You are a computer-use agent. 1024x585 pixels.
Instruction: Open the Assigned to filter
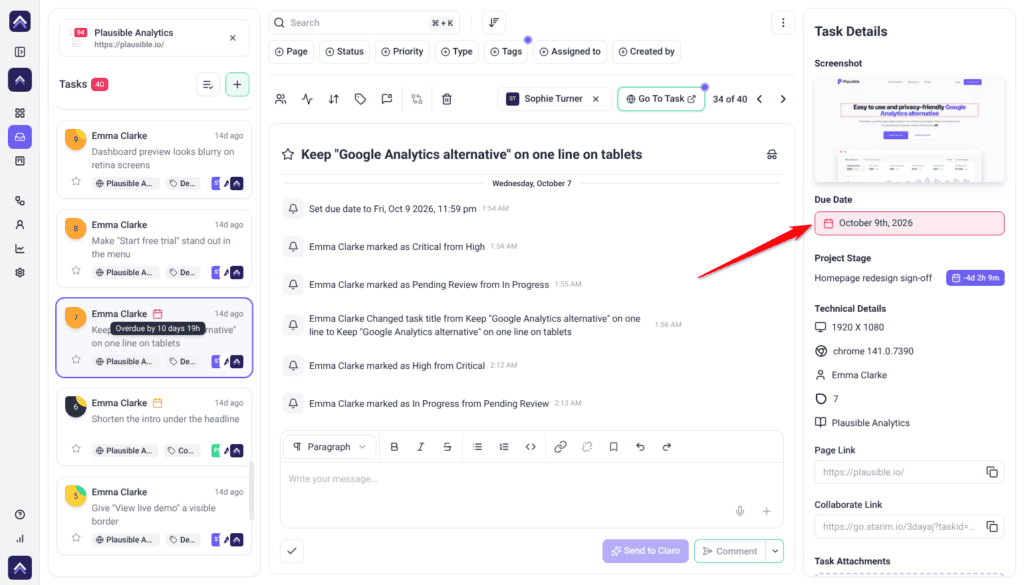[570, 52]
